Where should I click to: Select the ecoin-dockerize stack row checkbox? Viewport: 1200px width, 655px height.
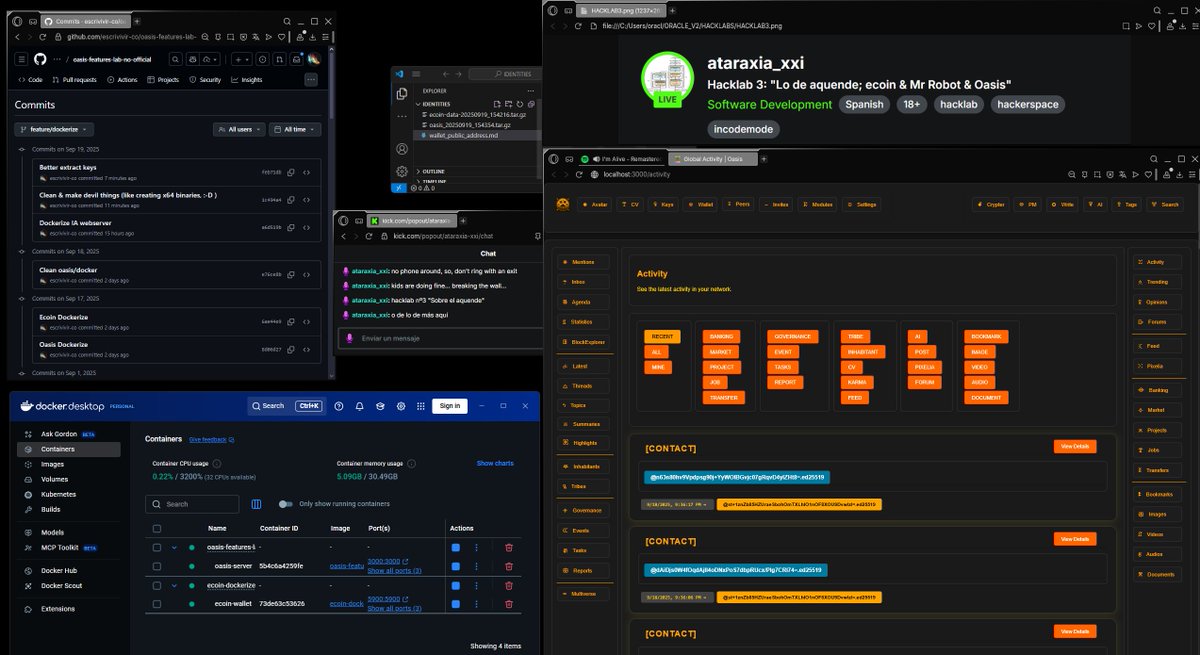click(x=157, y=585)
